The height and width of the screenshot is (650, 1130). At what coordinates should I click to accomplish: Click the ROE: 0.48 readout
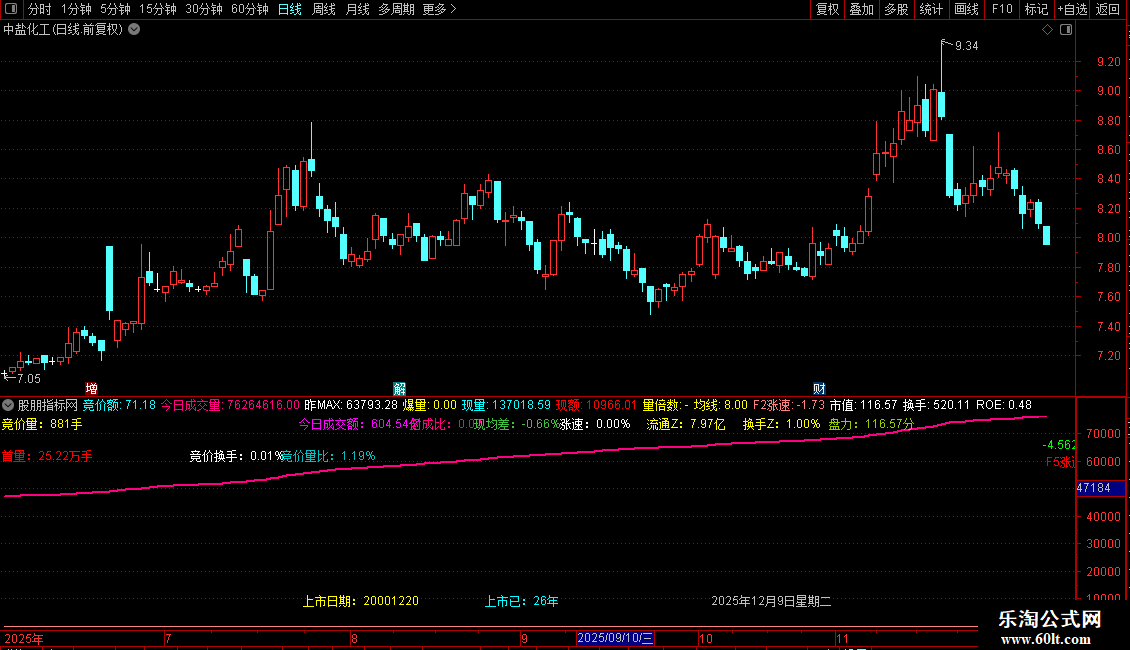(1004, 405)
